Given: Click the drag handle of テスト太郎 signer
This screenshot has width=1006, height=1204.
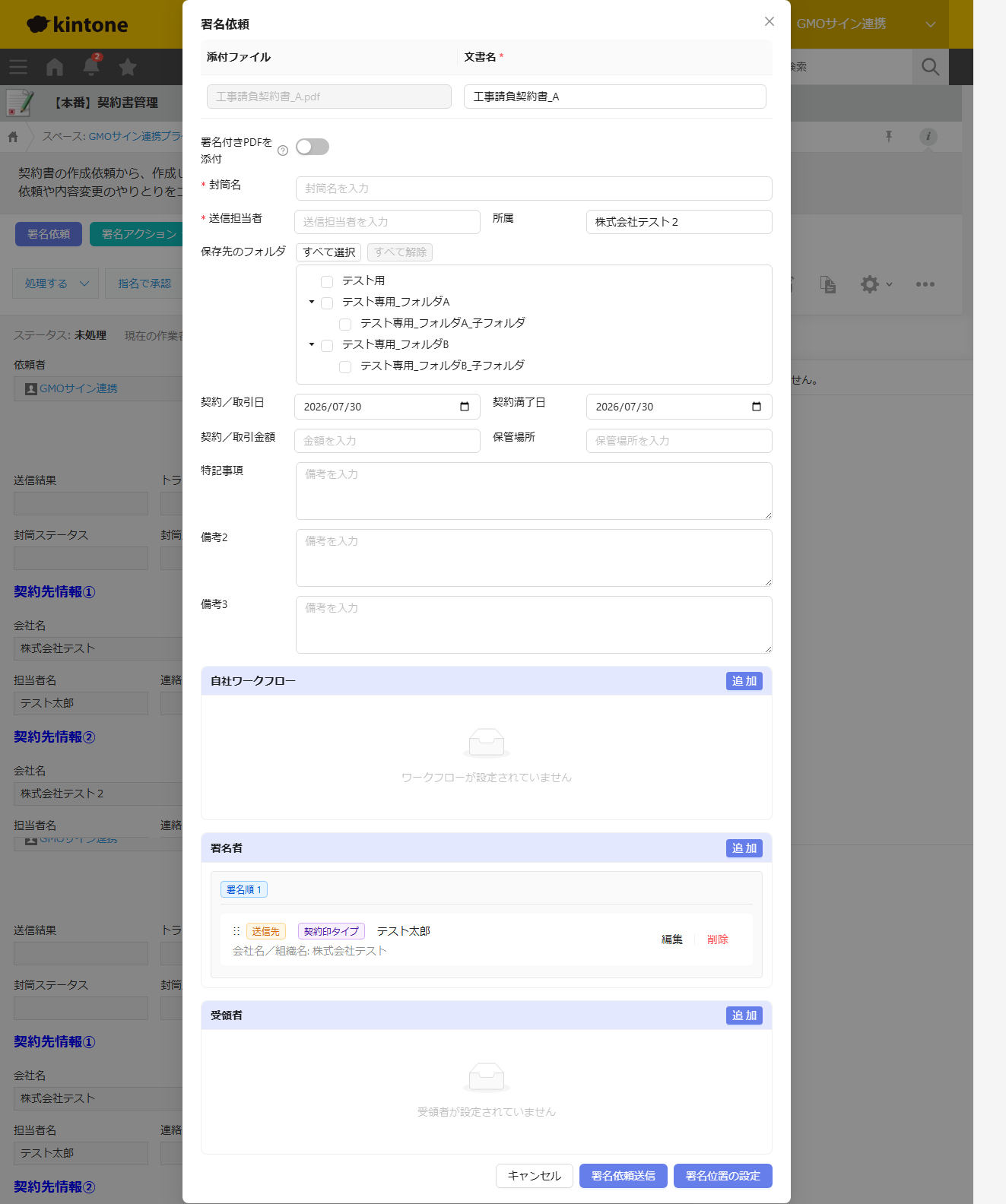Looking at the screenshot, I should pos(236,931).
